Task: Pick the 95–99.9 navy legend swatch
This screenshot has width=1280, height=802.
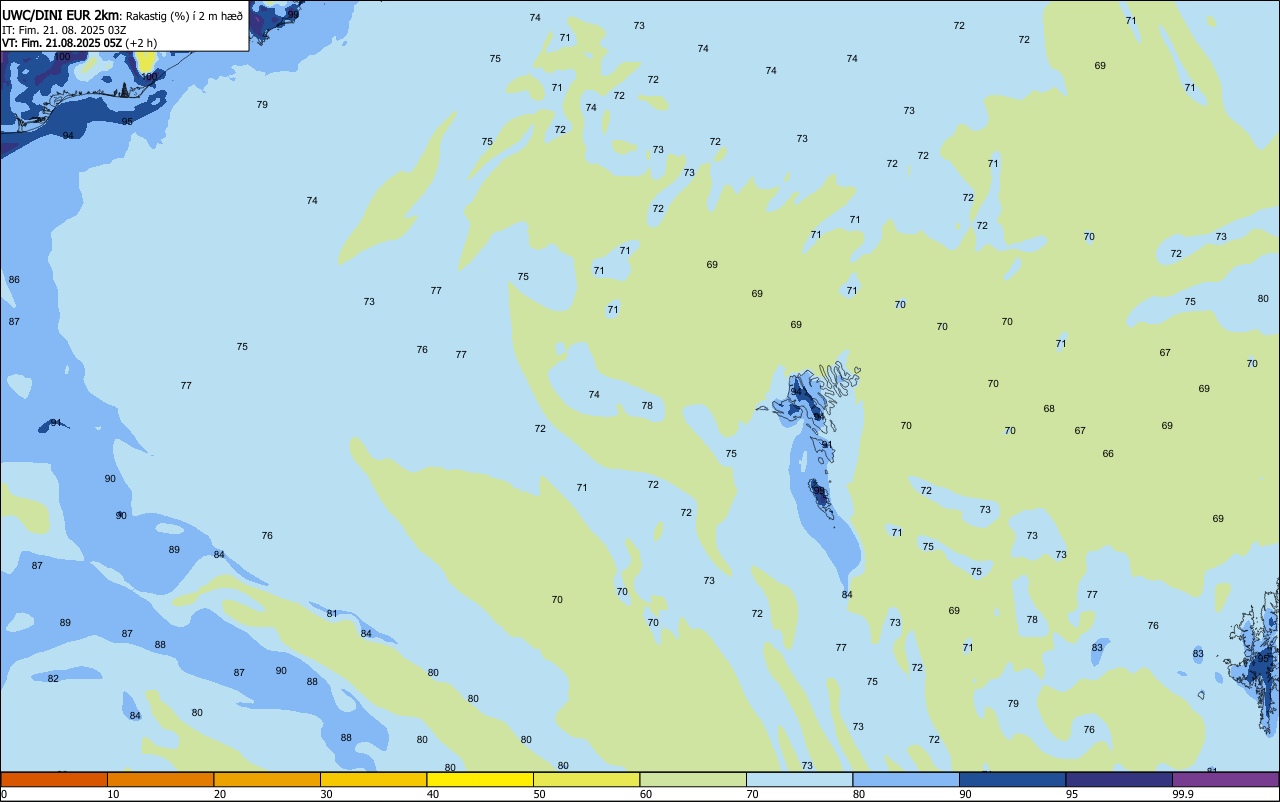Action: 1119,779
